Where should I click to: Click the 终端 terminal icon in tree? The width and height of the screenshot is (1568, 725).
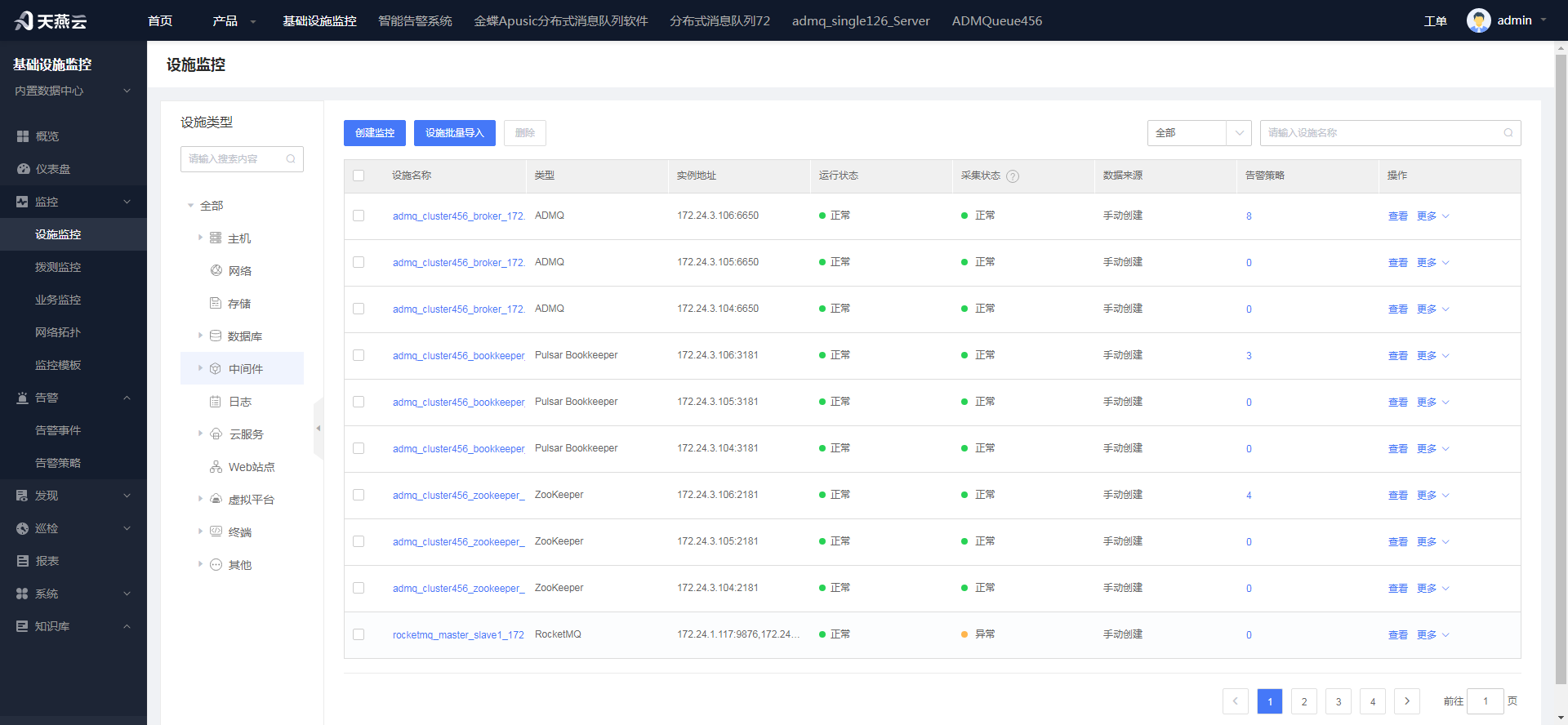tap(216, 532)
